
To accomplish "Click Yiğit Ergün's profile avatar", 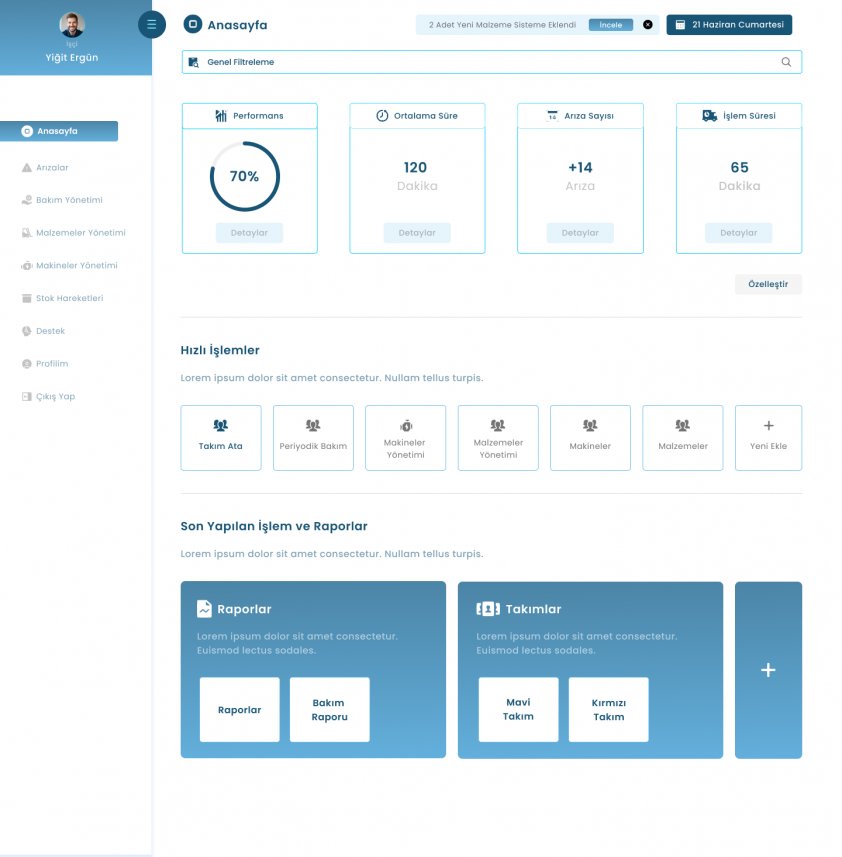I will tap(72, 25).
